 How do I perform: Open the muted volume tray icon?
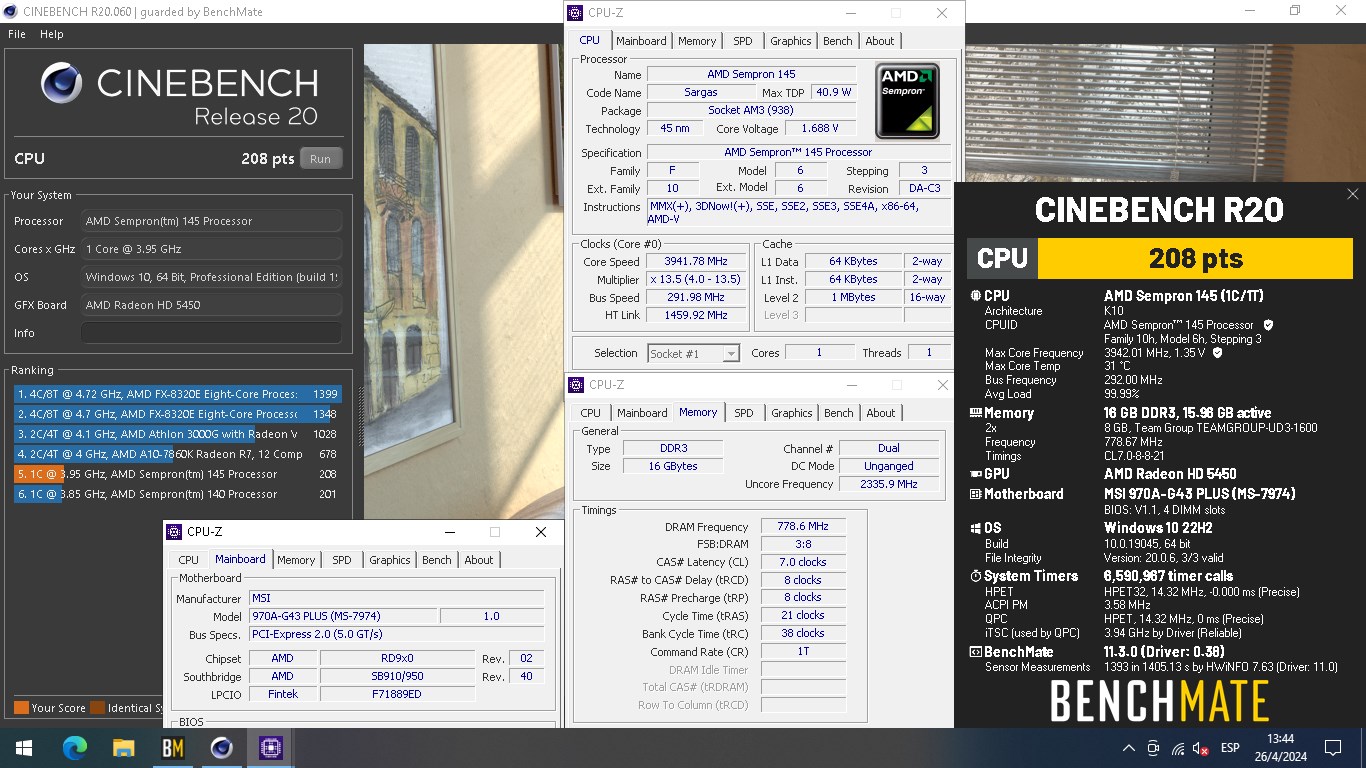coord(1203,748)
